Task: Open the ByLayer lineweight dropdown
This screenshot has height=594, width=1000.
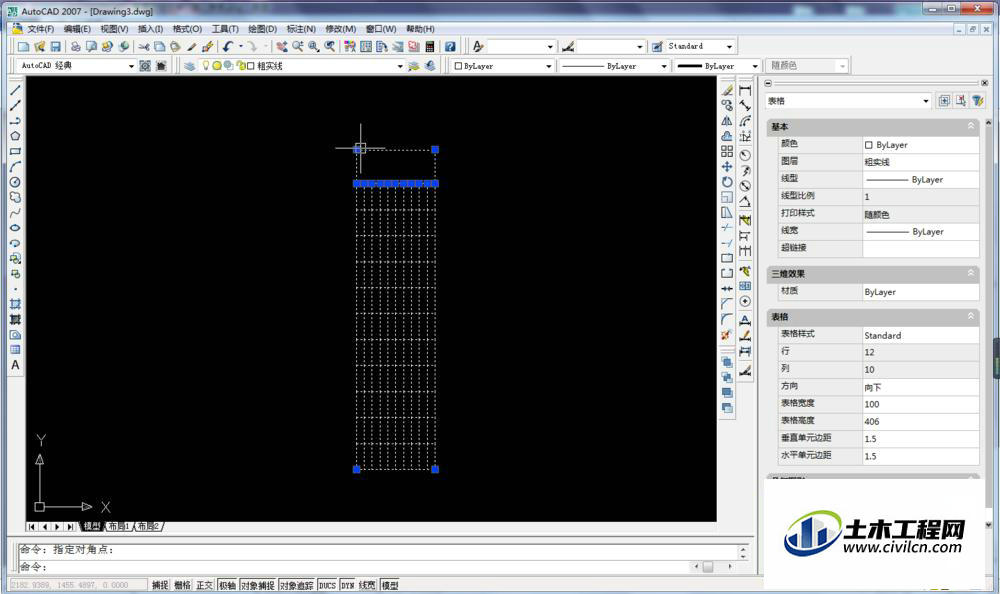Action: (754, 66)
